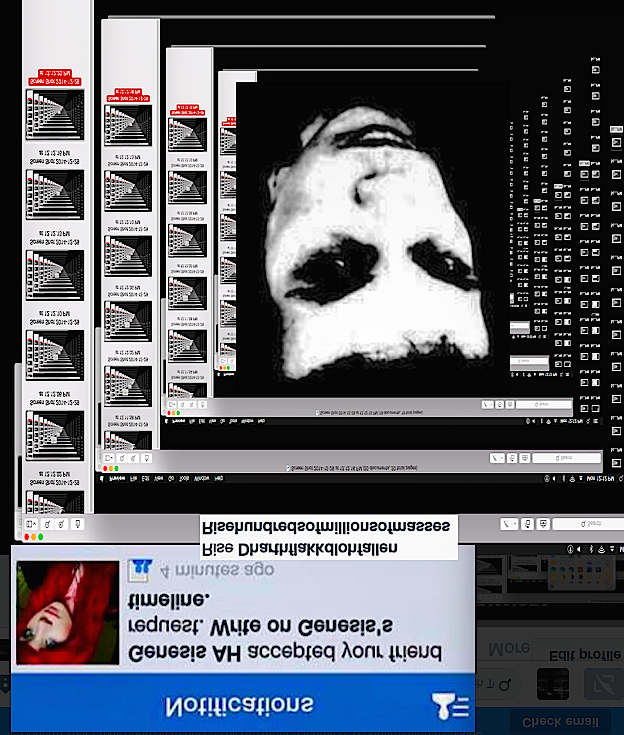Click search field in inner Preview window

click(544, 404)
